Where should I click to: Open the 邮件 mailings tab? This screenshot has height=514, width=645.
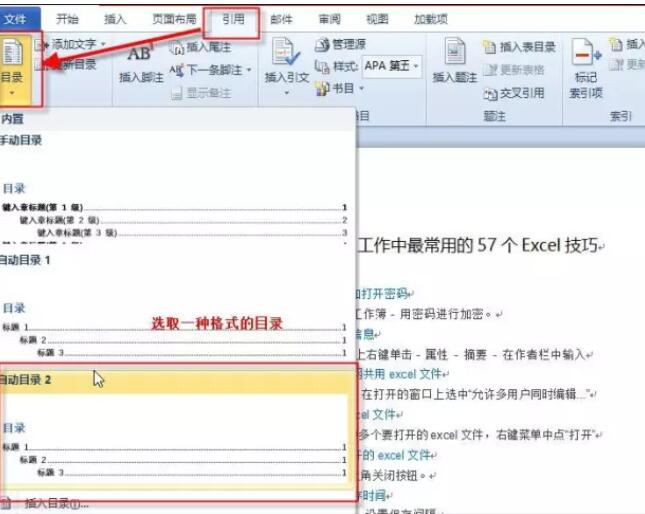pyautogui.click(x=282, y=19)
